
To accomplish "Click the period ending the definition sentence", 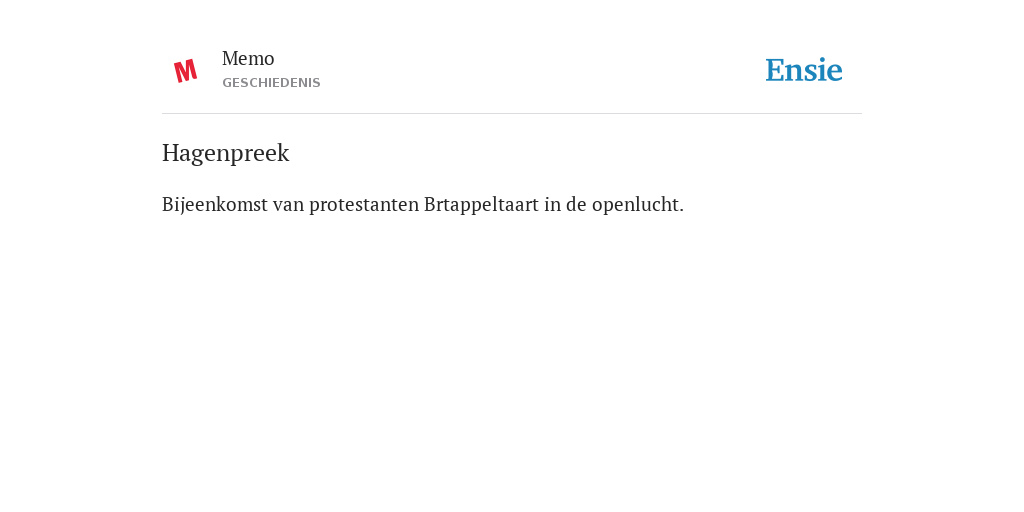I will point(681,211).
